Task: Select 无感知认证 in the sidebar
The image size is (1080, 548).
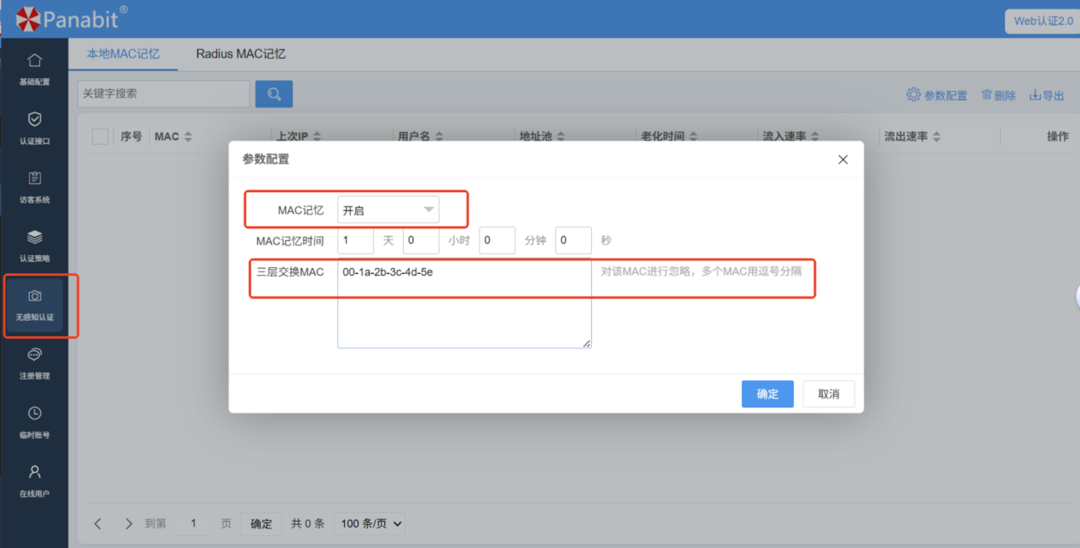Action: click(x=34, y=304)
